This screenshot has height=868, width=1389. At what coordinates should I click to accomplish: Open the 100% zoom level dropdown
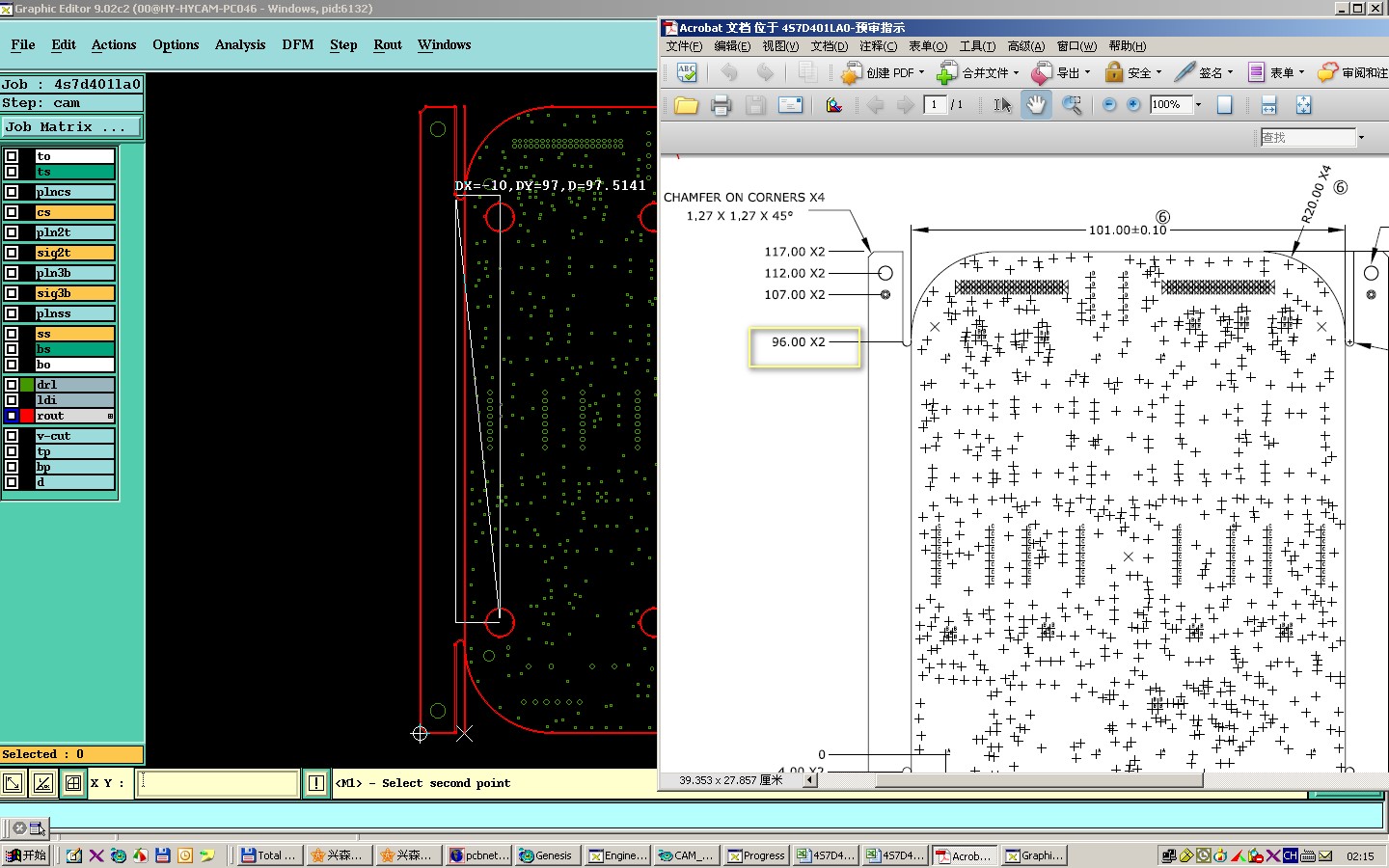1198,105
